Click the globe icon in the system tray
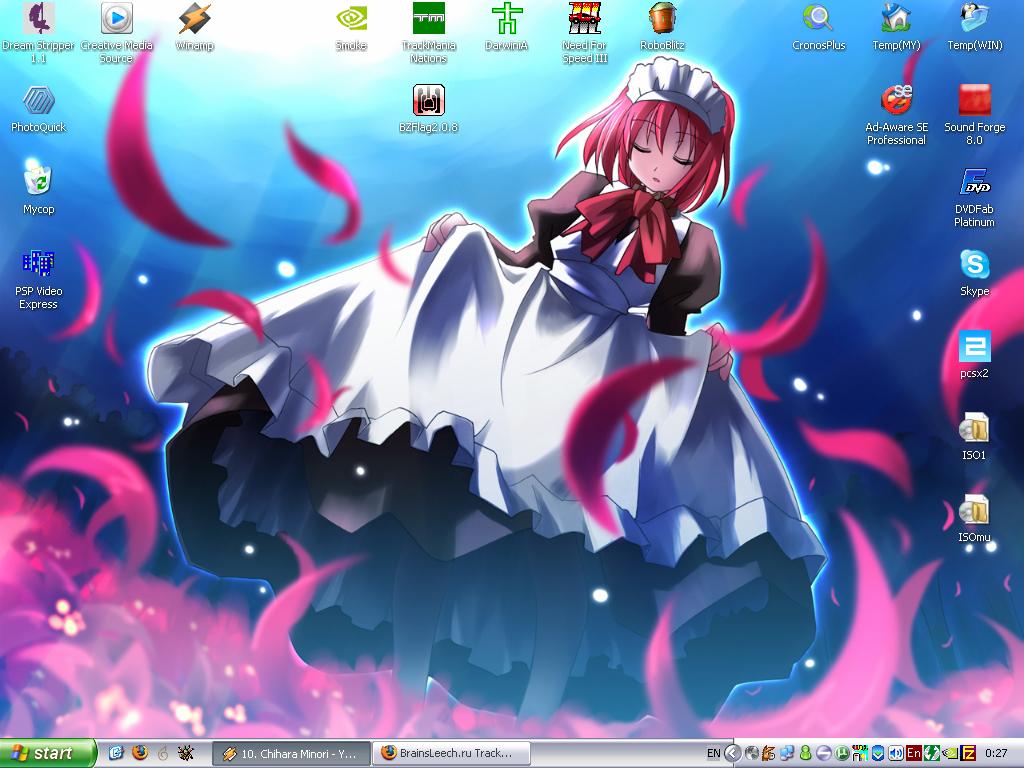This screenshot has height=768, width=1024. pos(752,753)
